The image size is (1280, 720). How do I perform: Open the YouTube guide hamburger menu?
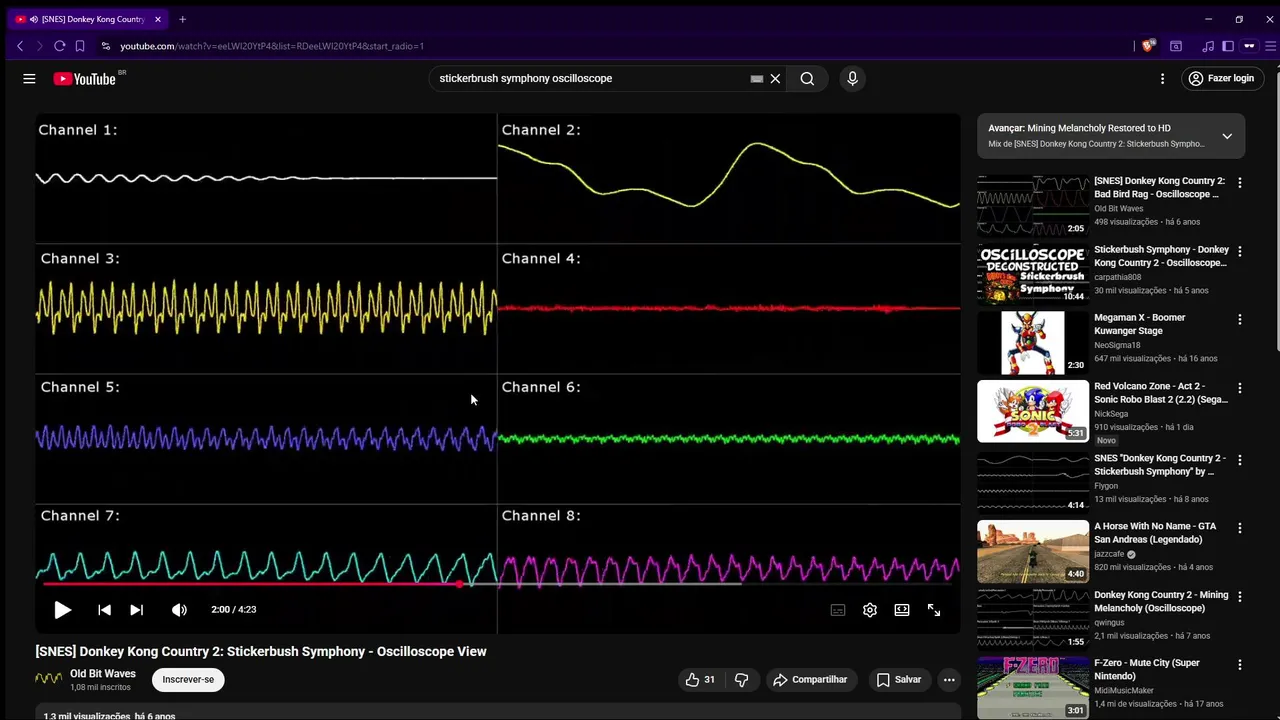point(29,78)
